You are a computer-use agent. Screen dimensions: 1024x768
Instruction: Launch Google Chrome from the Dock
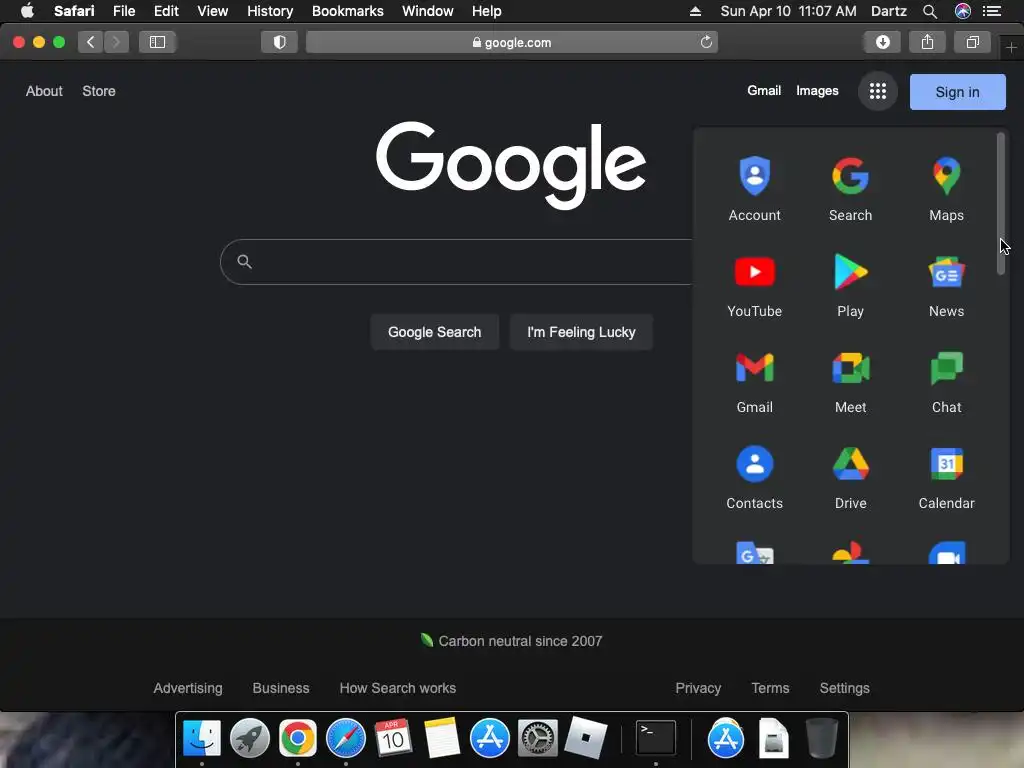(298, 738)
